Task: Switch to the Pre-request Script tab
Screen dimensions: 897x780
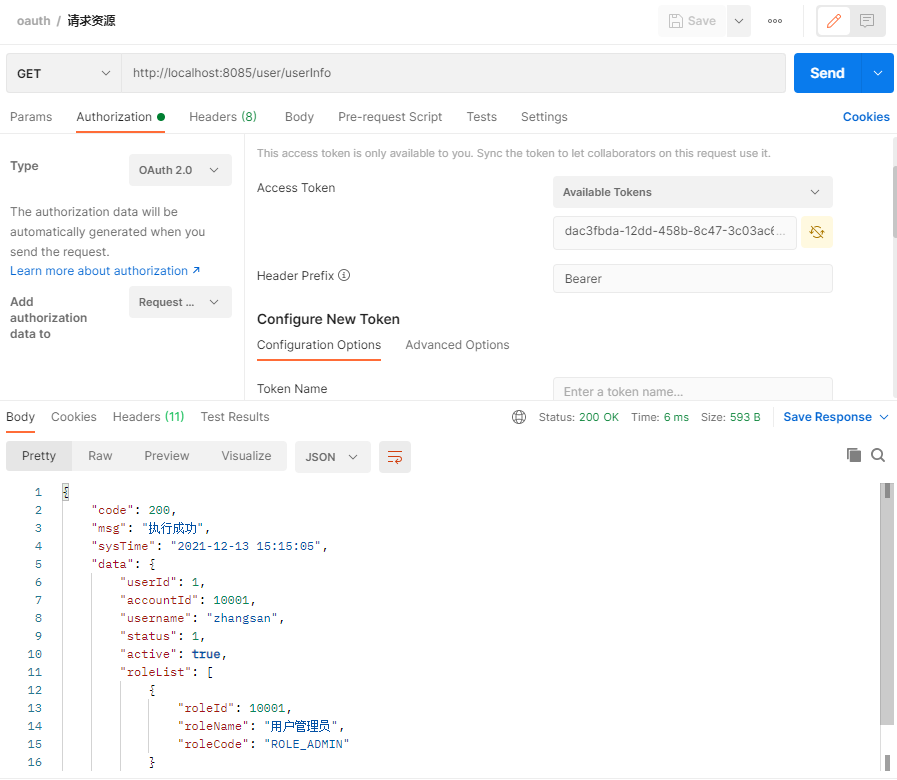Action: point(390,117)
